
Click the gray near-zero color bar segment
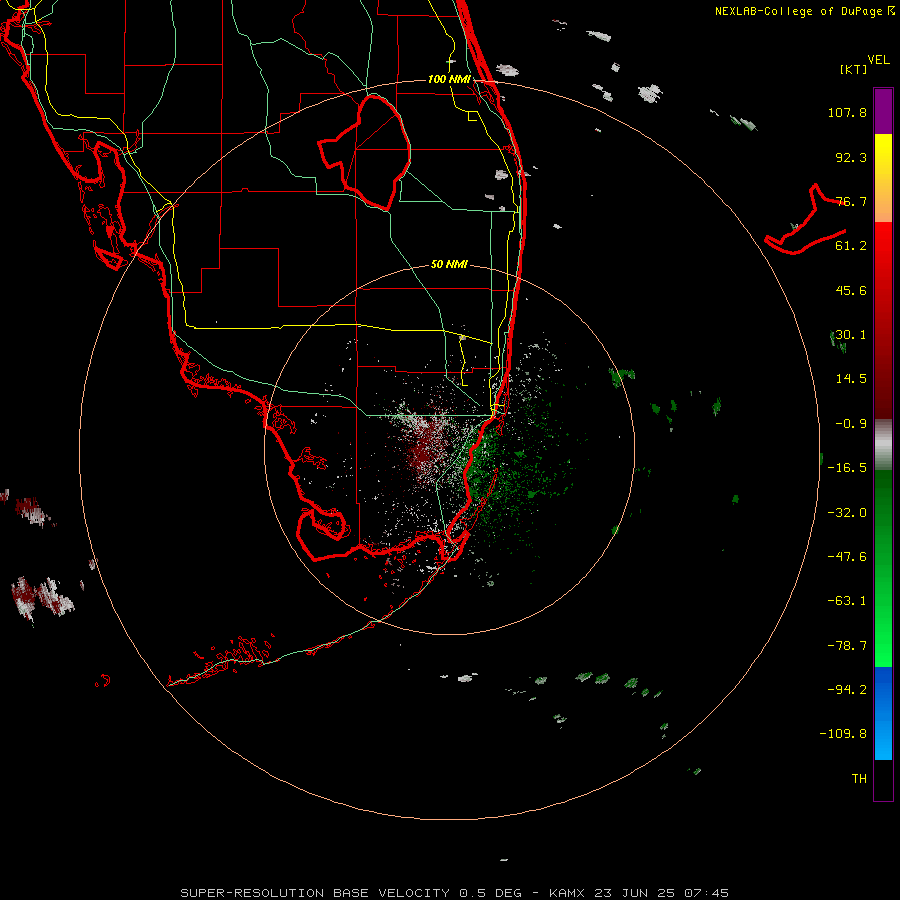click(883, 445)
